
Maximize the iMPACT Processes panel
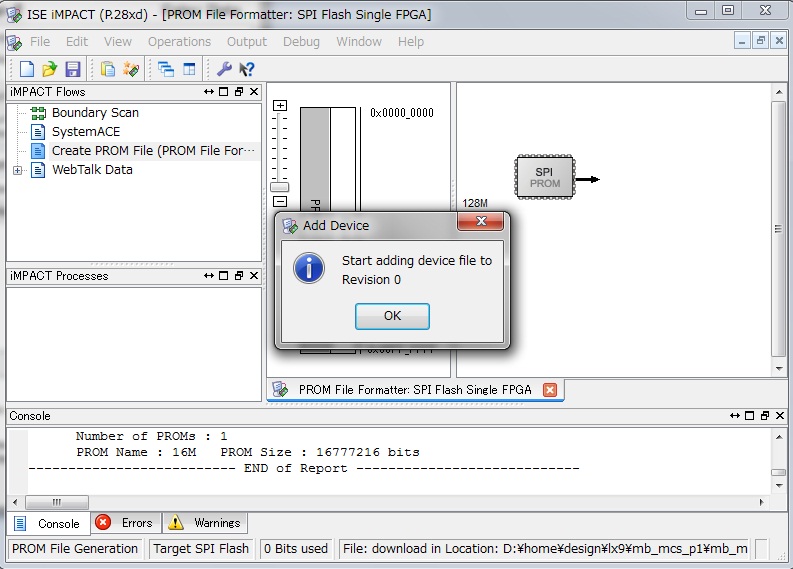pyautogui.click(x=224, y=276)
